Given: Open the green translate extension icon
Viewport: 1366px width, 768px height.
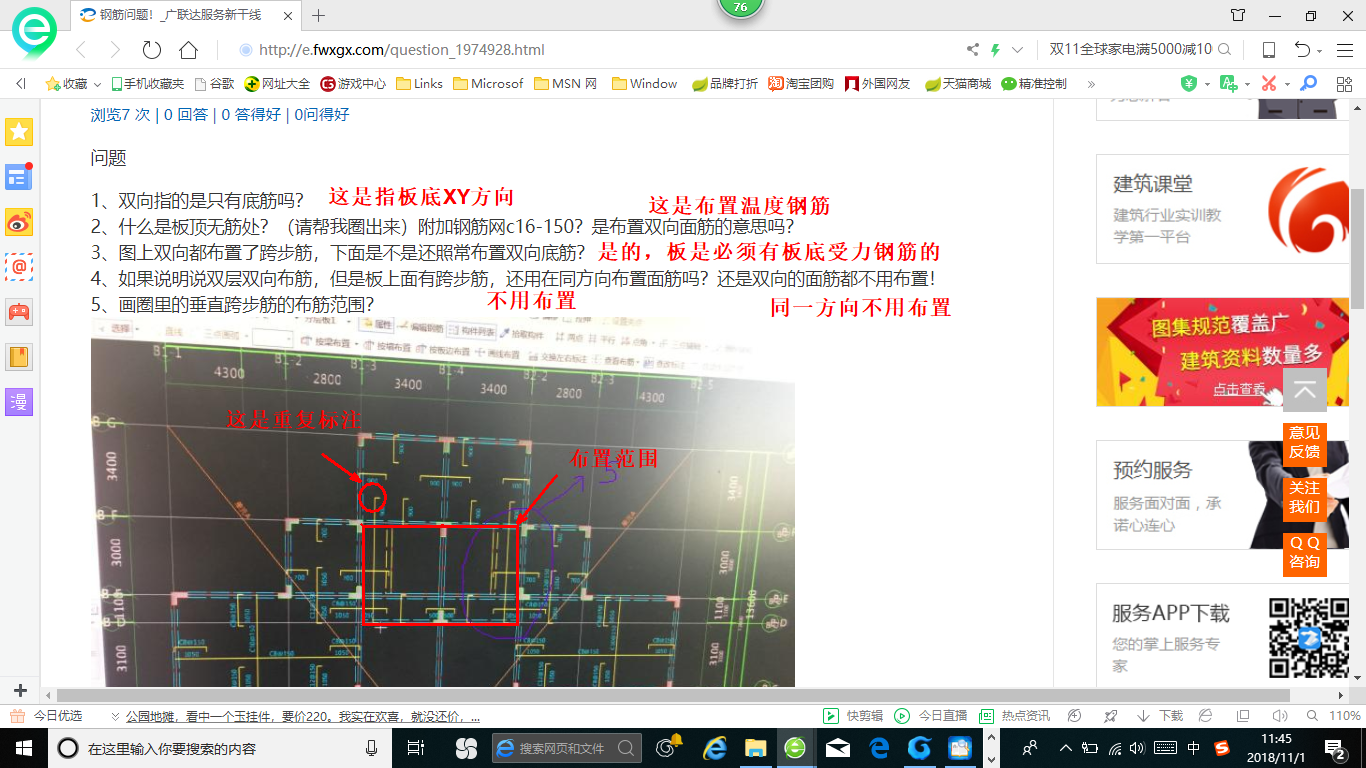Looking at the screenshot, I should (x=1228, y=84).
